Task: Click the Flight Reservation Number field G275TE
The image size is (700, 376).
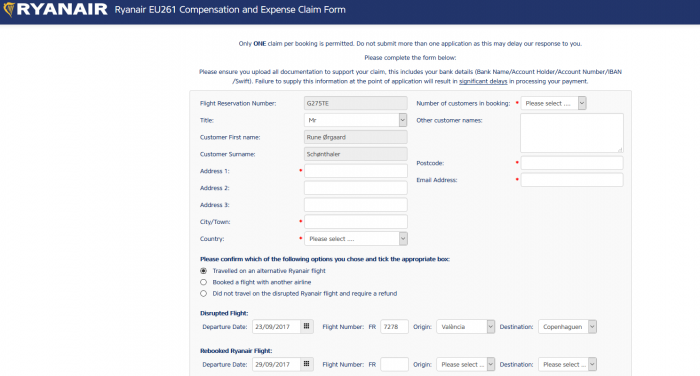Action: point(356,103)
